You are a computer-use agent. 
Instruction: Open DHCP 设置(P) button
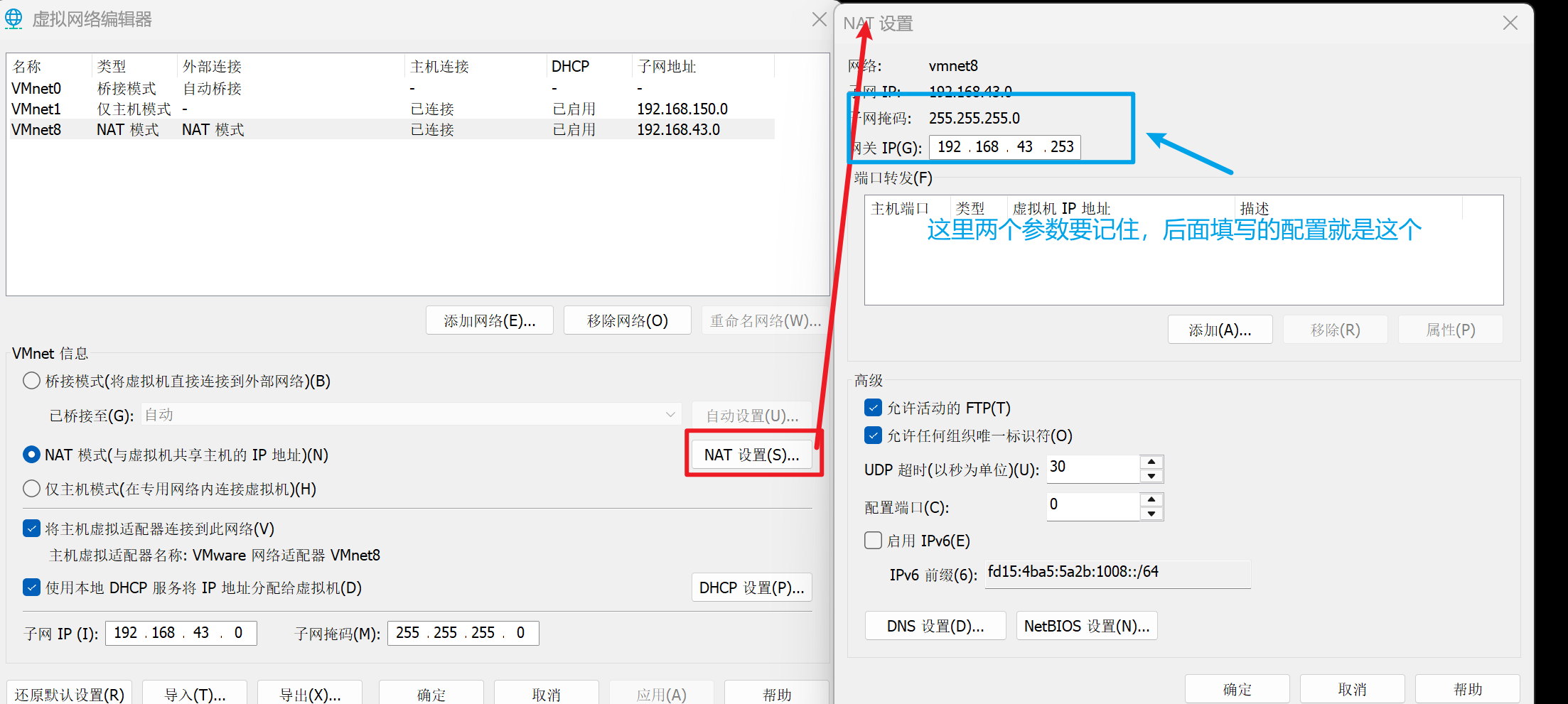(752, 587)
